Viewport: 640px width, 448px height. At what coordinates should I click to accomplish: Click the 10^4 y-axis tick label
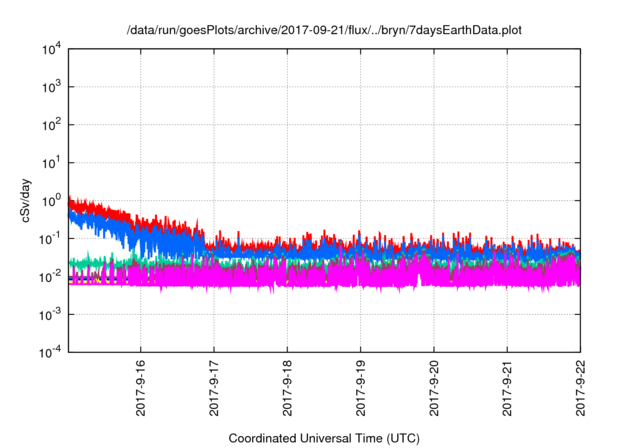(x=51, y=49)
